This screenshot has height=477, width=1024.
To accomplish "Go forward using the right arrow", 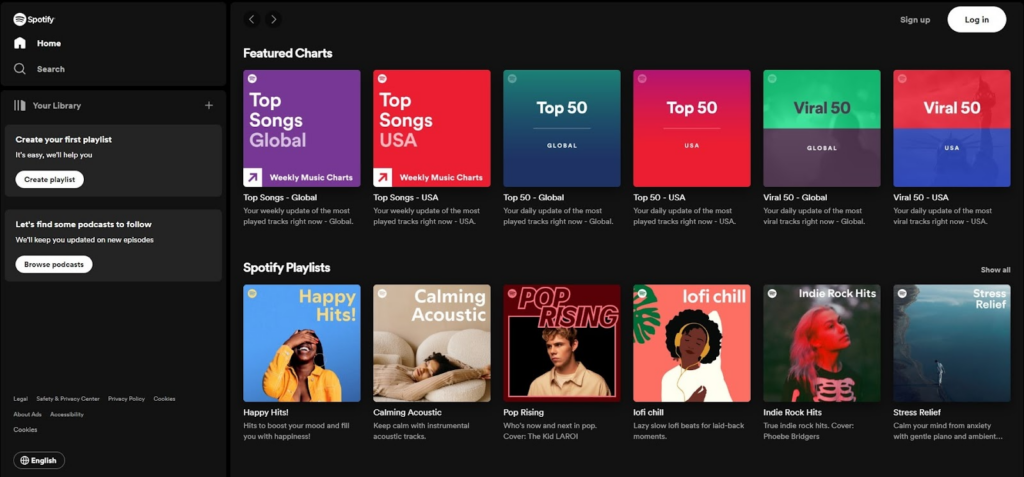I will 274,20.
